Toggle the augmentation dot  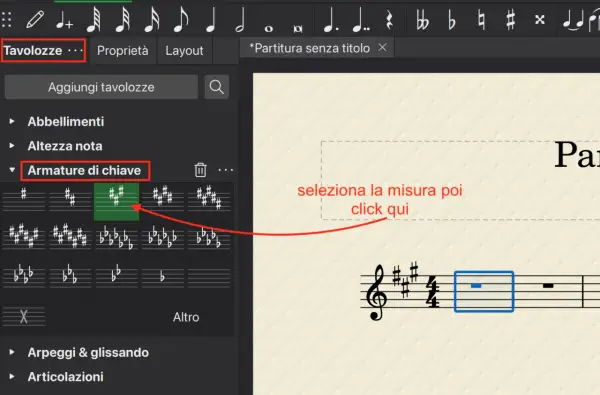point(330,20)
